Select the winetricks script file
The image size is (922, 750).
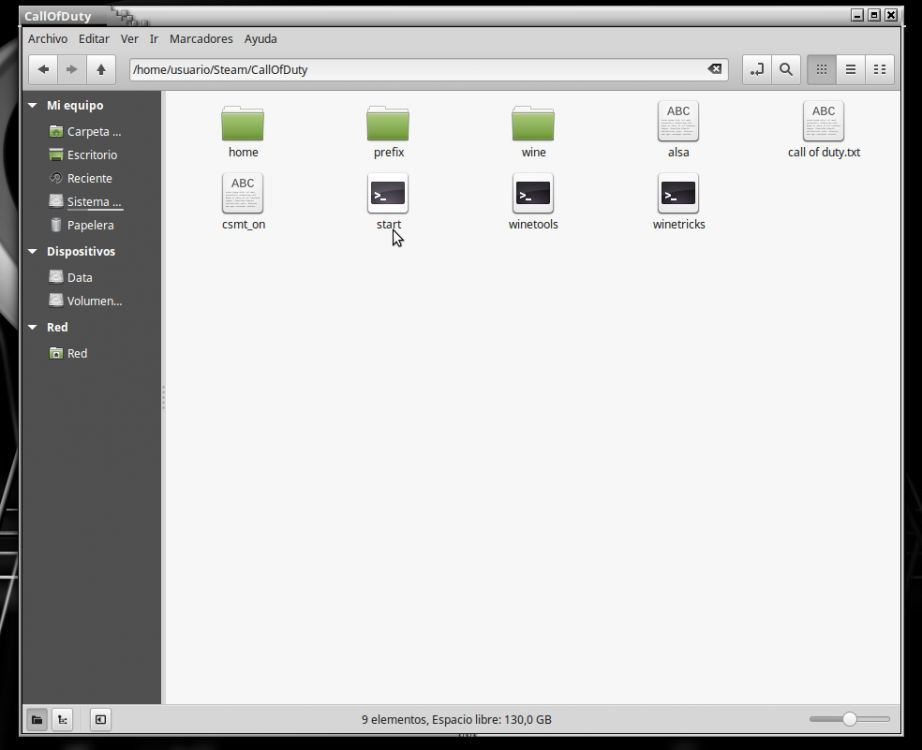click(x=679, y=202)
